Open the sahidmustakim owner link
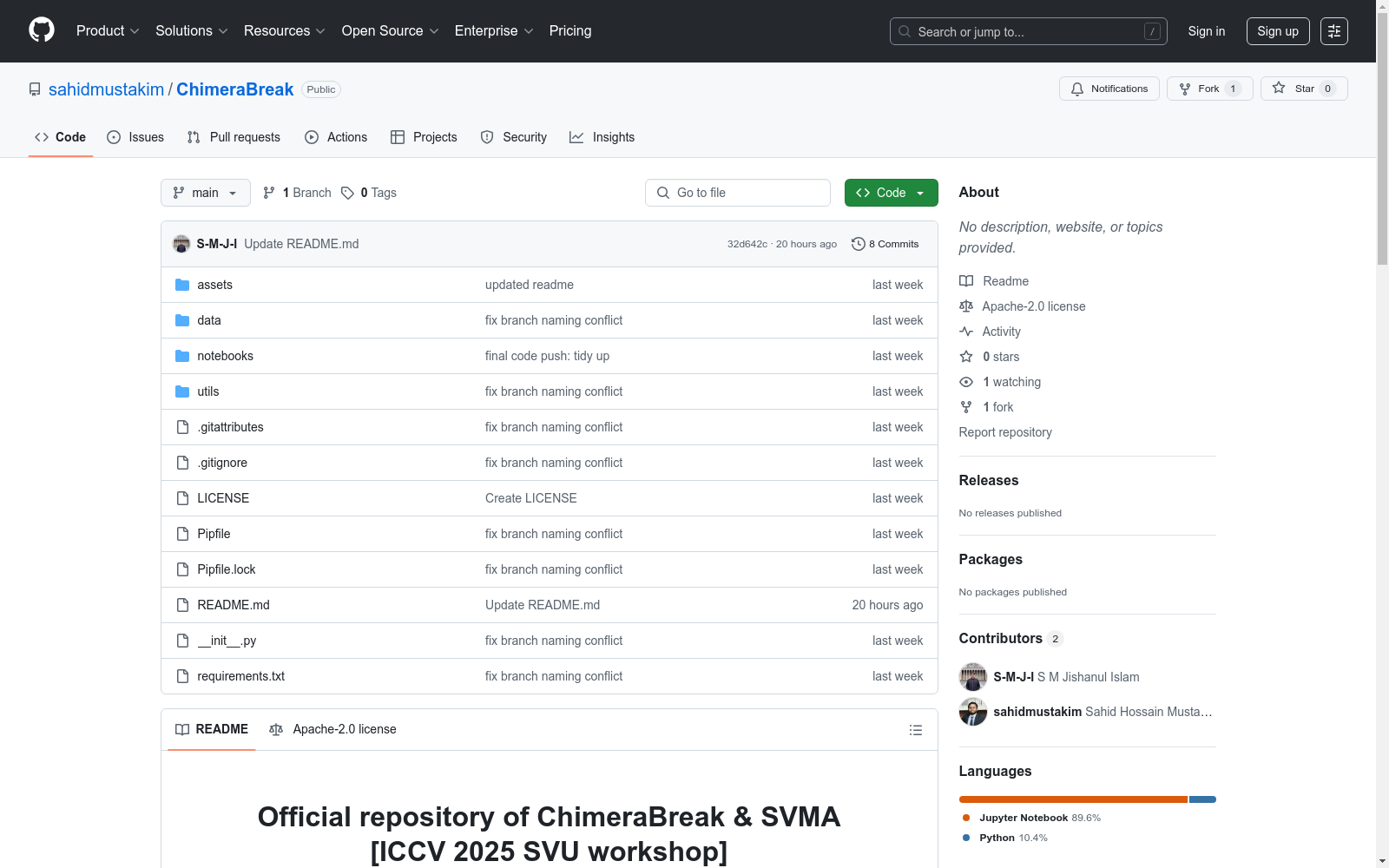 click(106, 89)
